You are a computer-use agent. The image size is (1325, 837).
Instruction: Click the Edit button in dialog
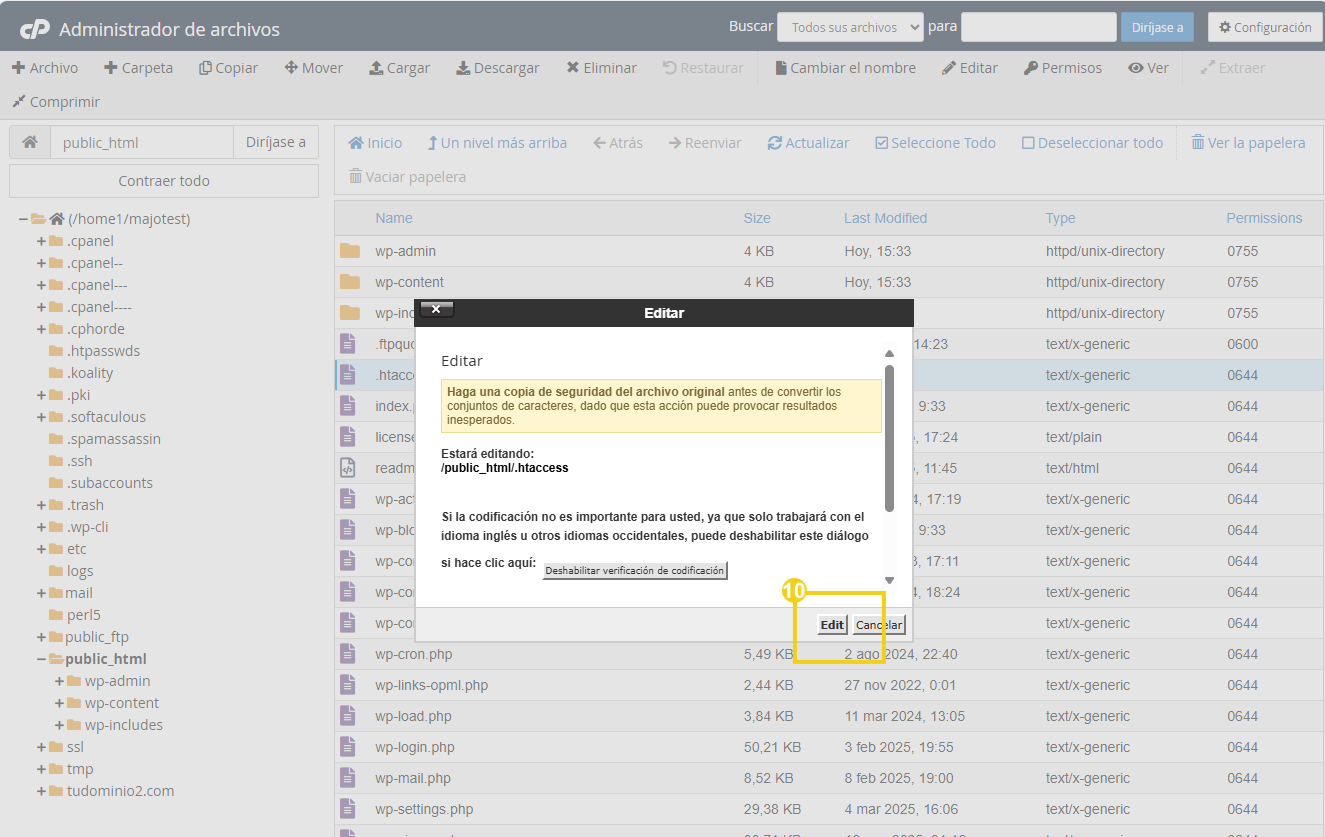point(832,625)
